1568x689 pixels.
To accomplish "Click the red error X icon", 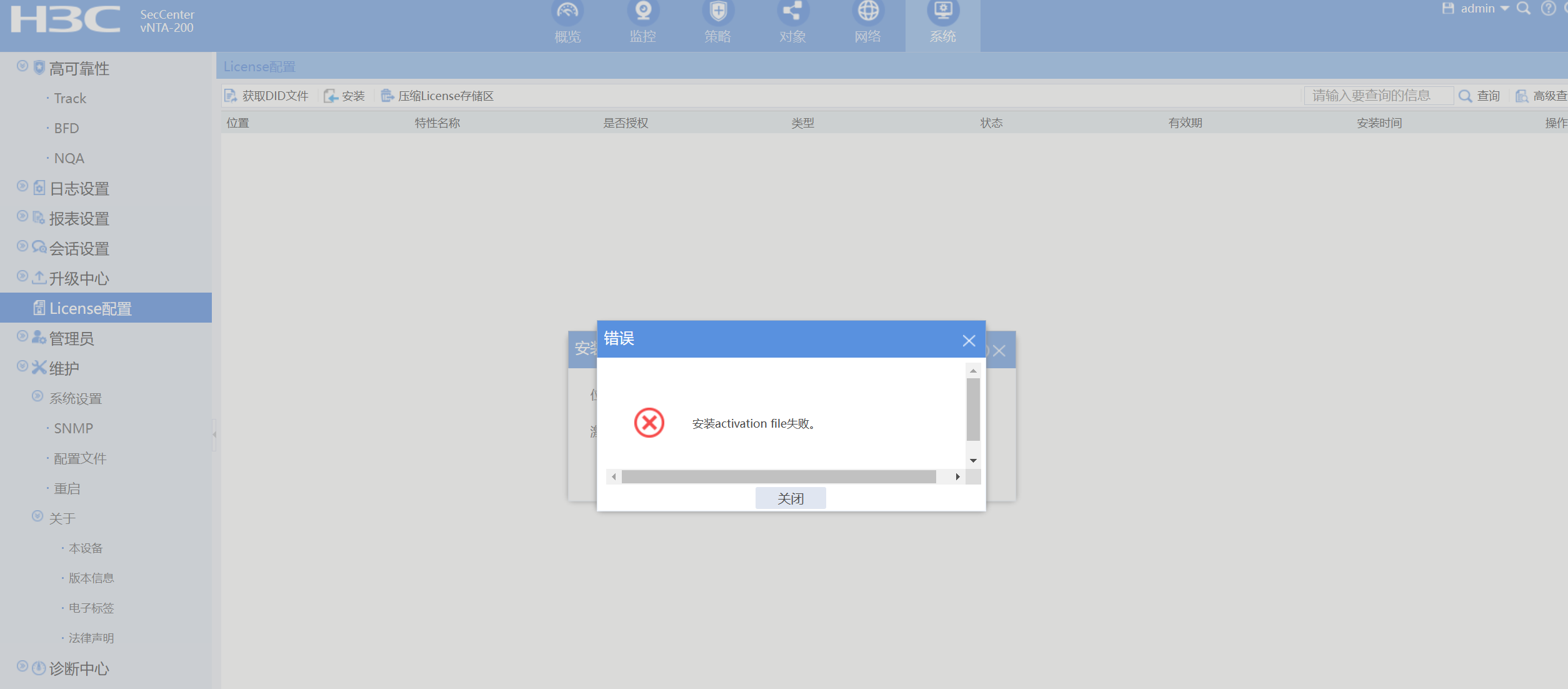I will click(x=649, y=423).
